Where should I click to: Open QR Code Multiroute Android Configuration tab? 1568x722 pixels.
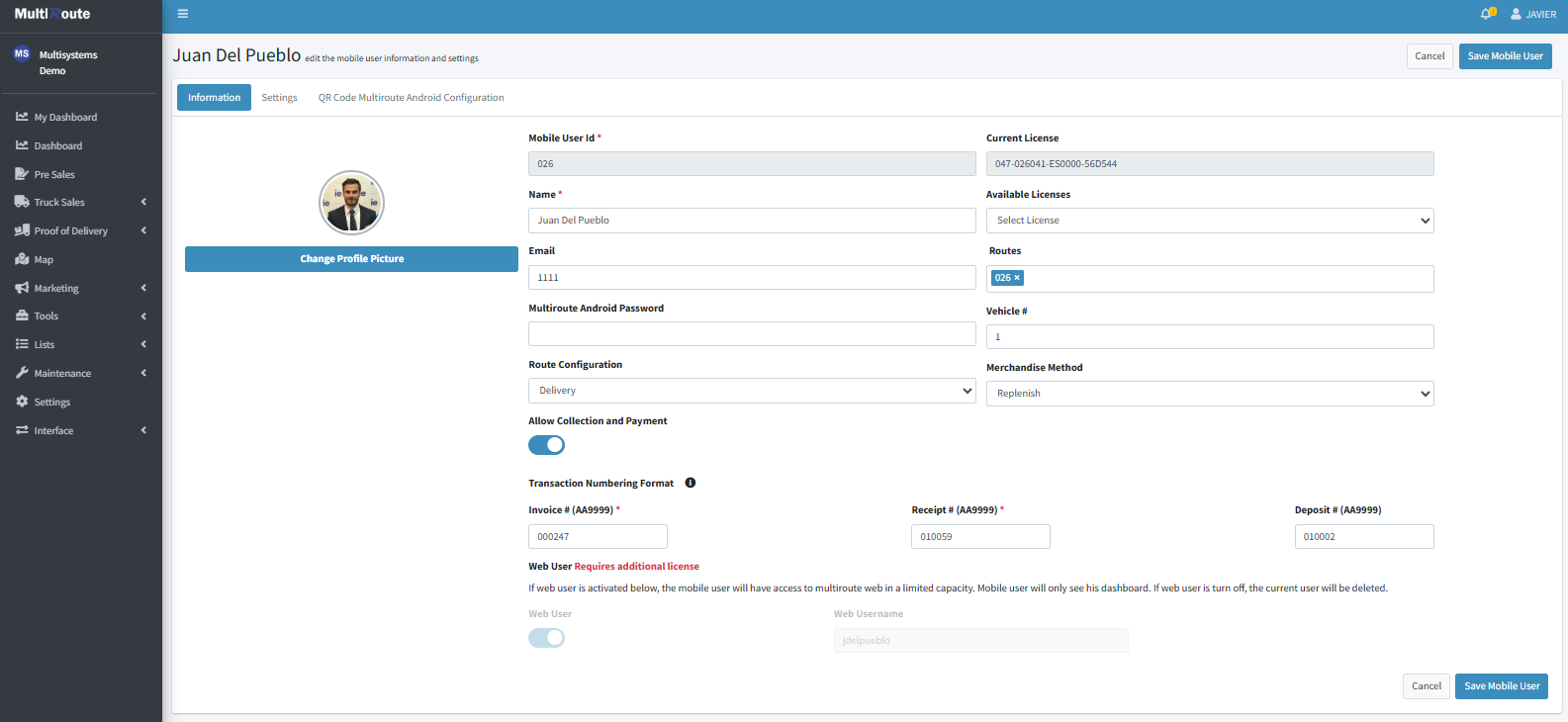tap(411, 98)
